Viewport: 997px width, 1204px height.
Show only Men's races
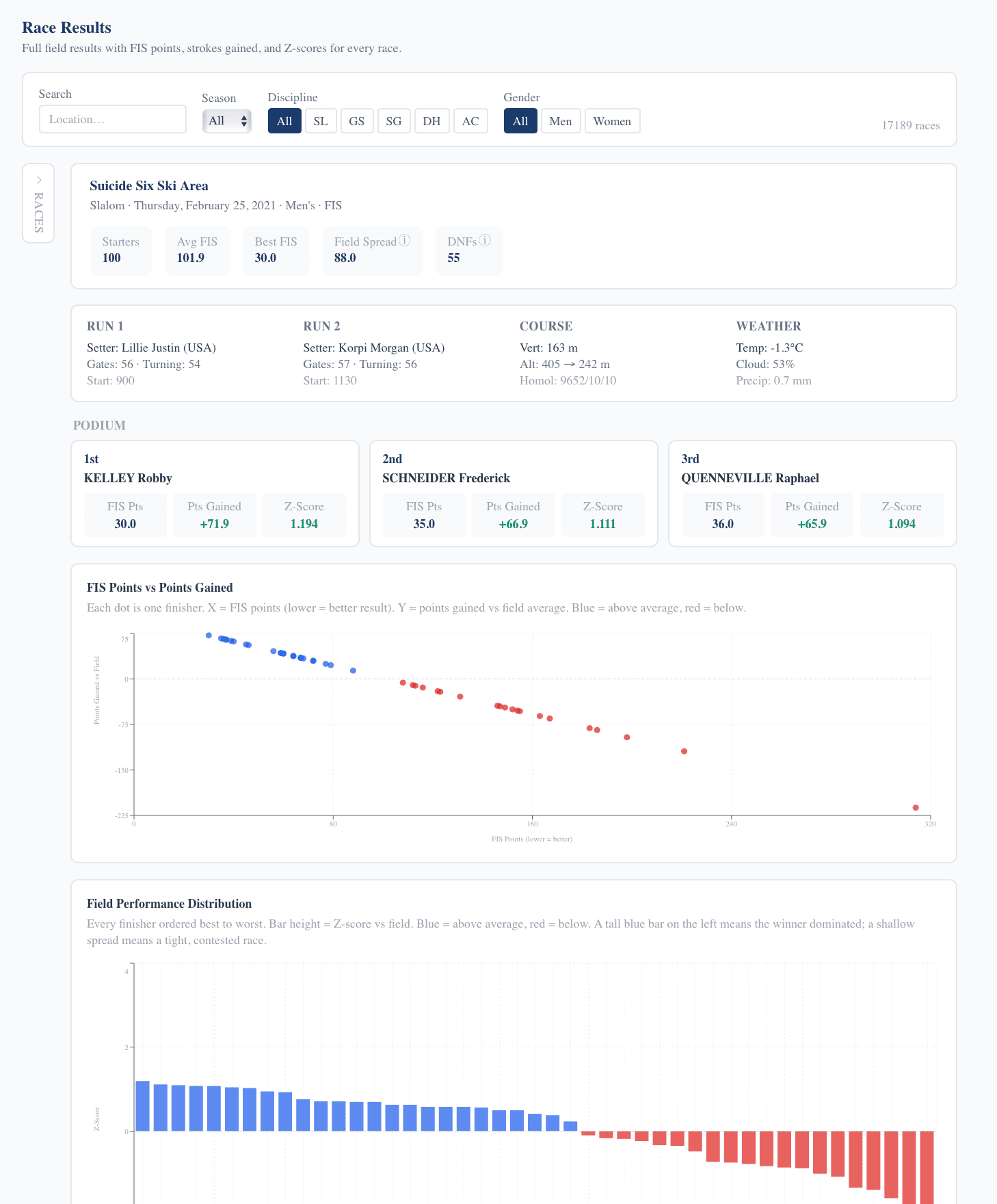[560, 121]
